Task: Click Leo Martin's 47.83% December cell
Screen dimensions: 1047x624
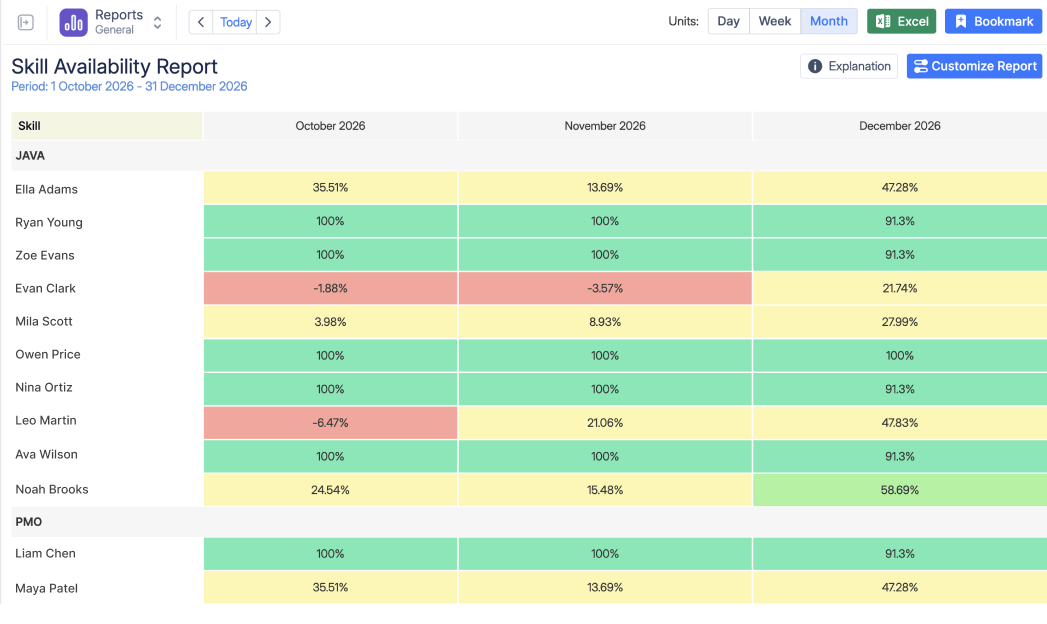Action: 899,422
